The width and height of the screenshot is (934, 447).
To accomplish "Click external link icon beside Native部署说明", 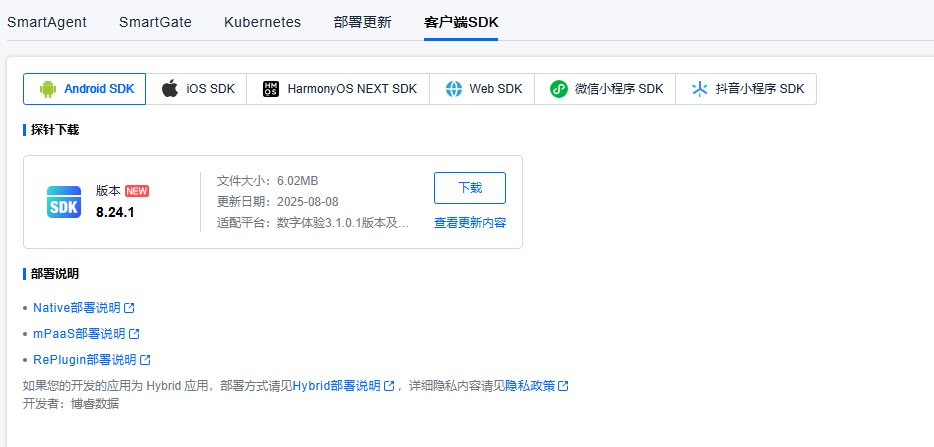I will point(129,308).
